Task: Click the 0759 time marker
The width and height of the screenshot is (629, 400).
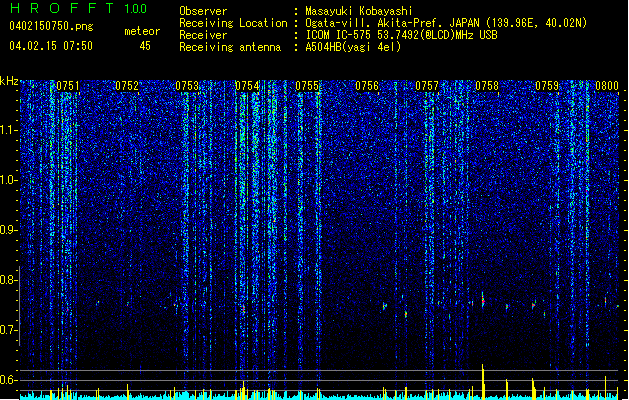Action: pos(547,86)
